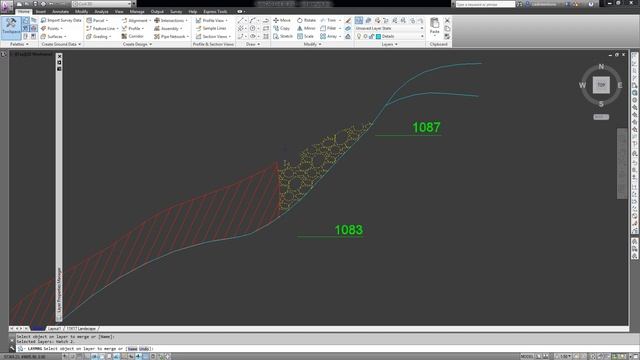Toggle layer freeze sun icon
This screenshot has width=640, height=360.
pyautogui.click(x=365, y=36)
